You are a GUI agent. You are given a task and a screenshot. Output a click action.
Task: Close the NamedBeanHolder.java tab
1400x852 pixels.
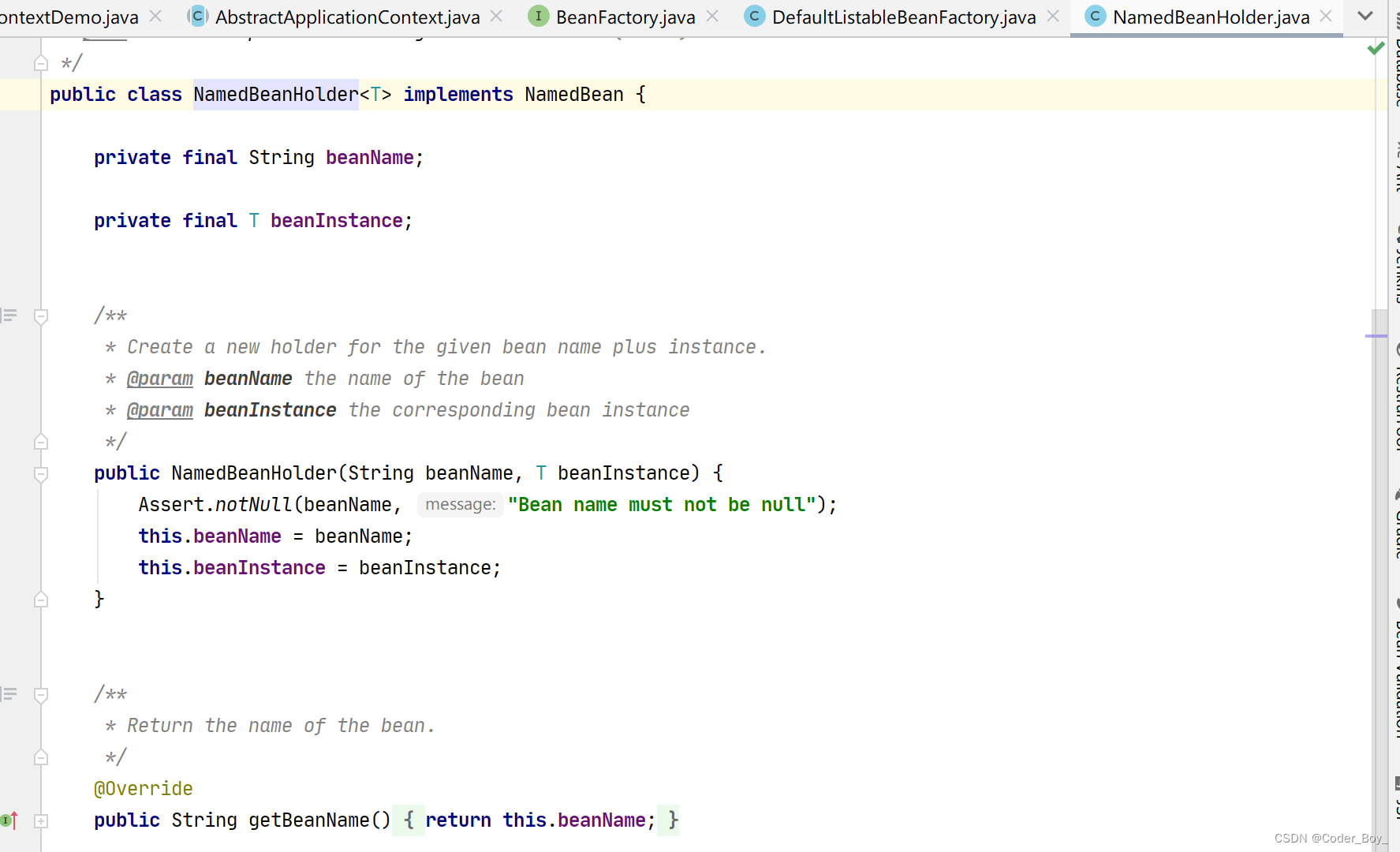tap(1326, 16)
